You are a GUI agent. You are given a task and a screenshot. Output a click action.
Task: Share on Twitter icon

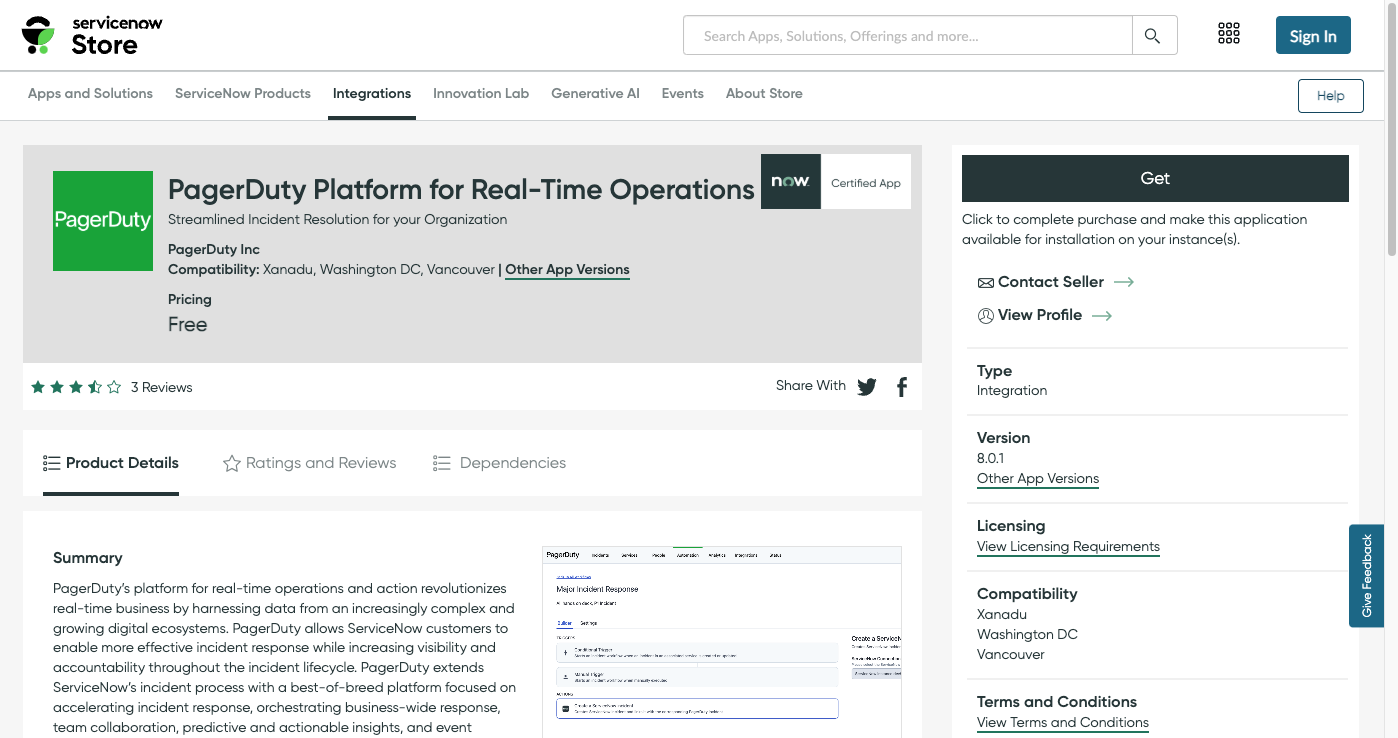[x=867, y=387]
